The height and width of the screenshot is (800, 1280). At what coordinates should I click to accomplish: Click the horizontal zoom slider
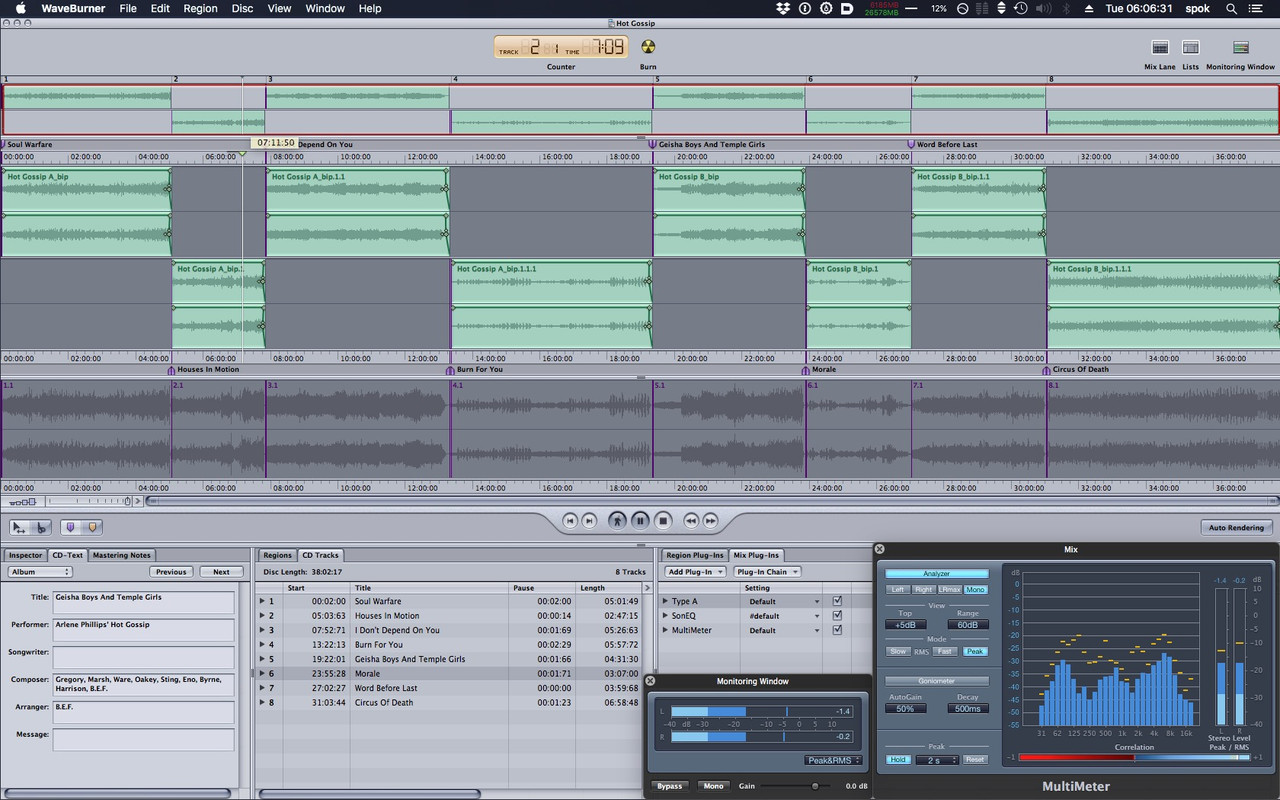click(88, 501)
